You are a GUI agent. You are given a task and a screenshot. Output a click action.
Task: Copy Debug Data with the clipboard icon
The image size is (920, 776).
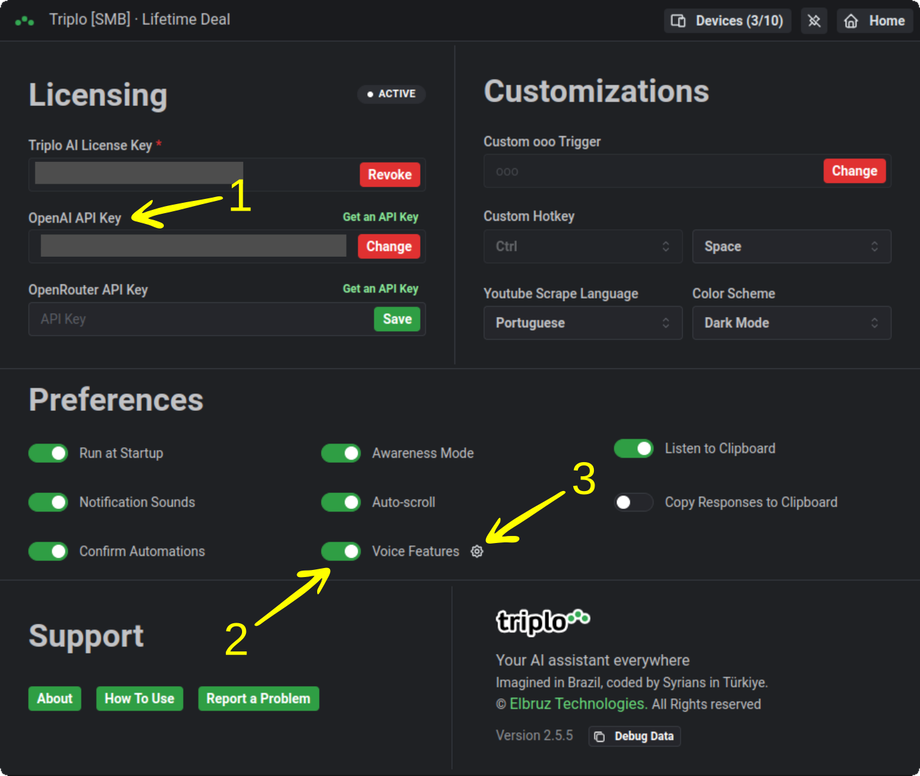coord(600,736)
